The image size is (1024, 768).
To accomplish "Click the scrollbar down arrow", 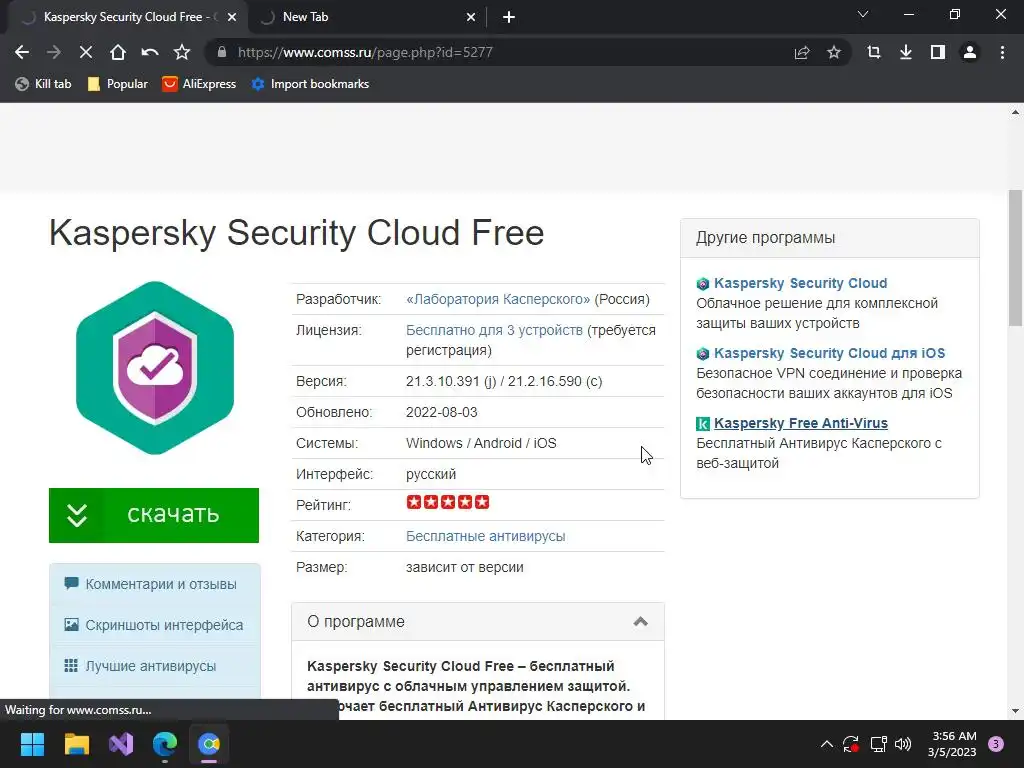I will (1015, 711).
